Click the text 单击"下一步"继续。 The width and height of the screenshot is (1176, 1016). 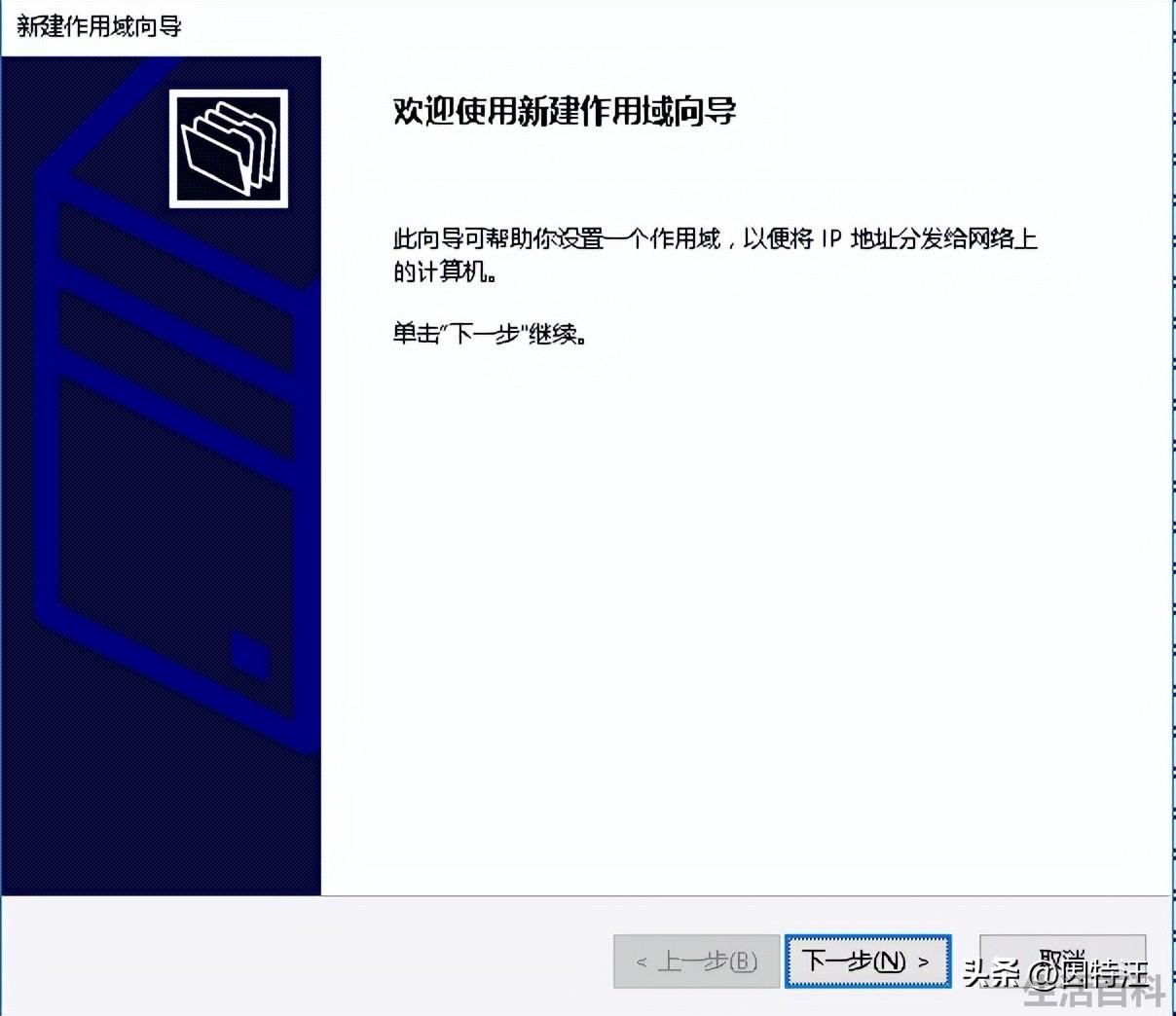(x=490, y=334)
